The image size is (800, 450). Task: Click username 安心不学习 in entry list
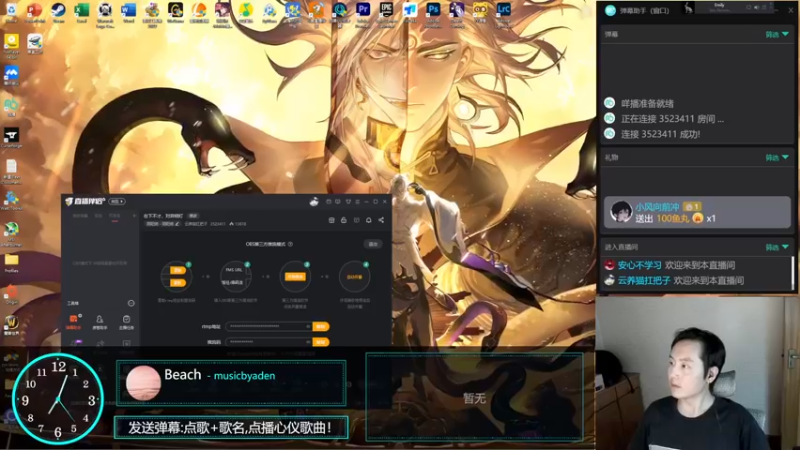(x=640, y=265)
